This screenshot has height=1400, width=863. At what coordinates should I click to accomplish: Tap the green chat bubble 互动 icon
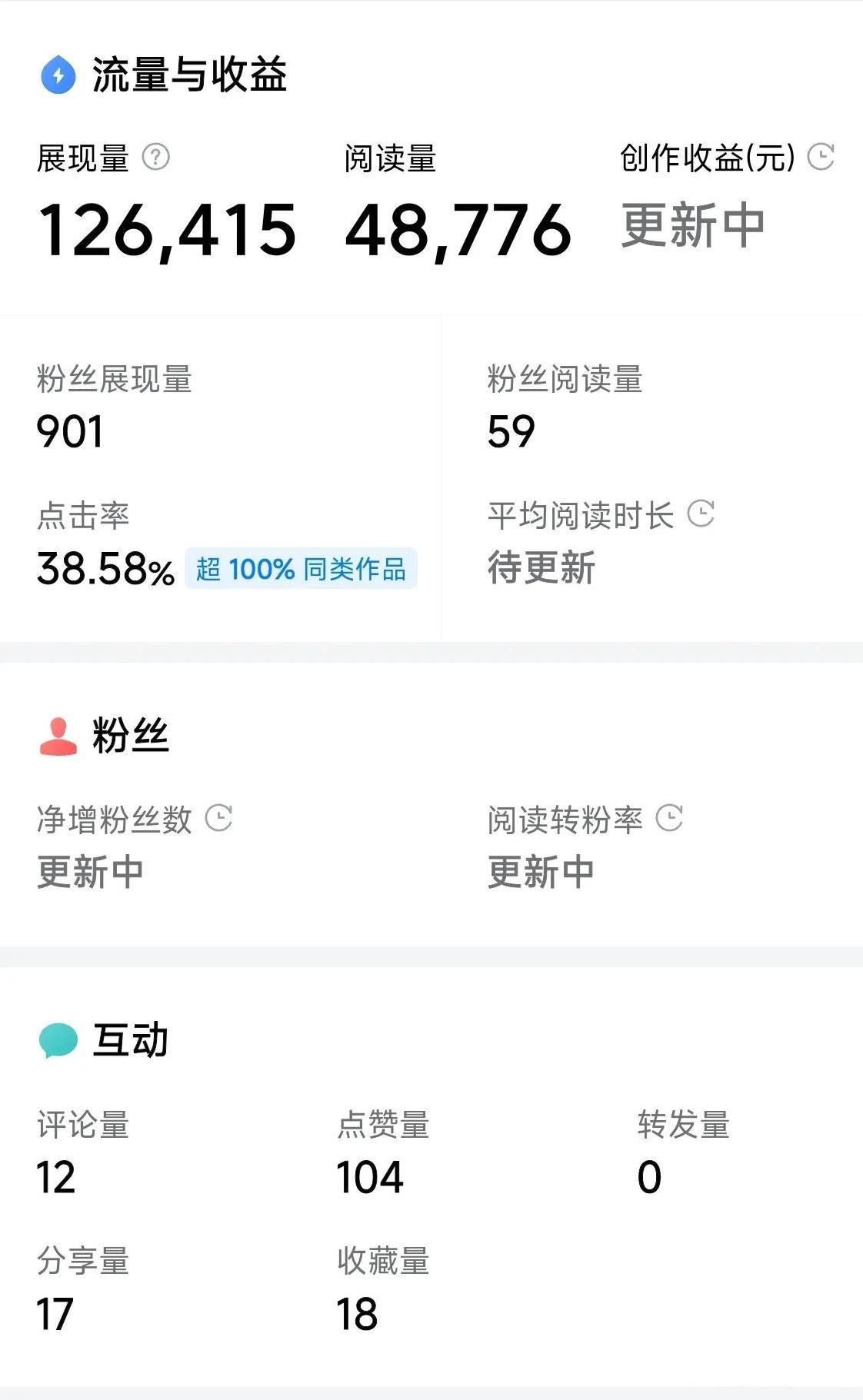coord(58,1040)
